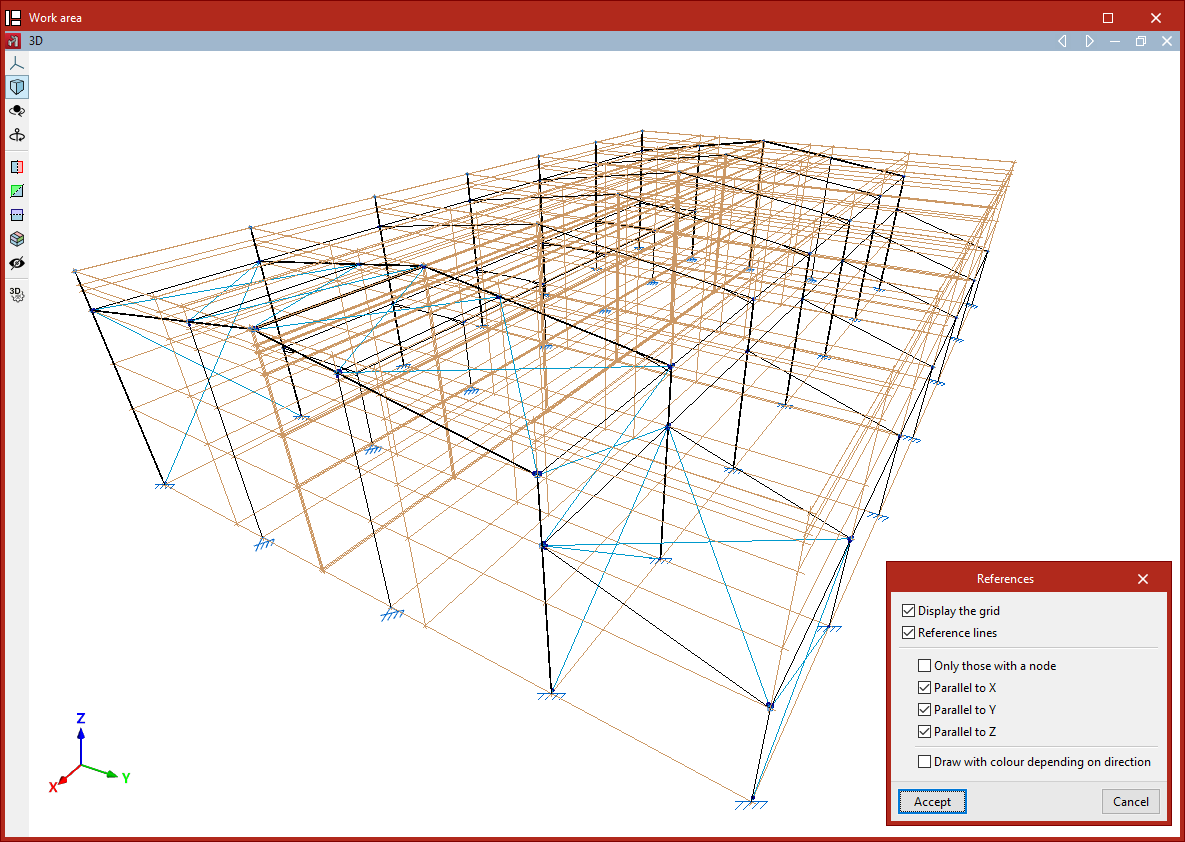This screenshot has height=842, width=1185.
Task: Select the isometric axes view icon
Action: pos(16,63)
